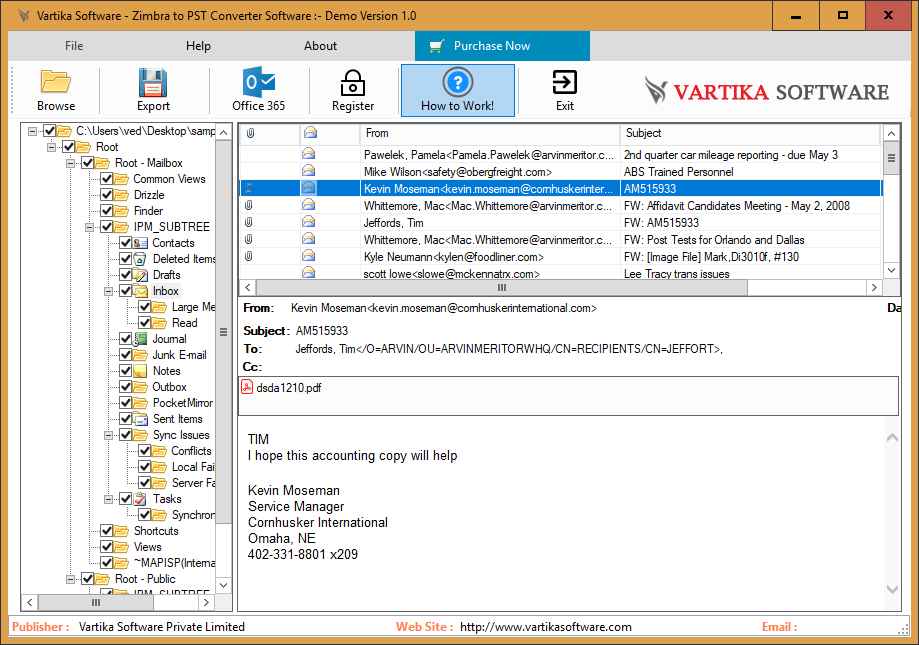Click the Register padlock icon

tap(353, 83)
